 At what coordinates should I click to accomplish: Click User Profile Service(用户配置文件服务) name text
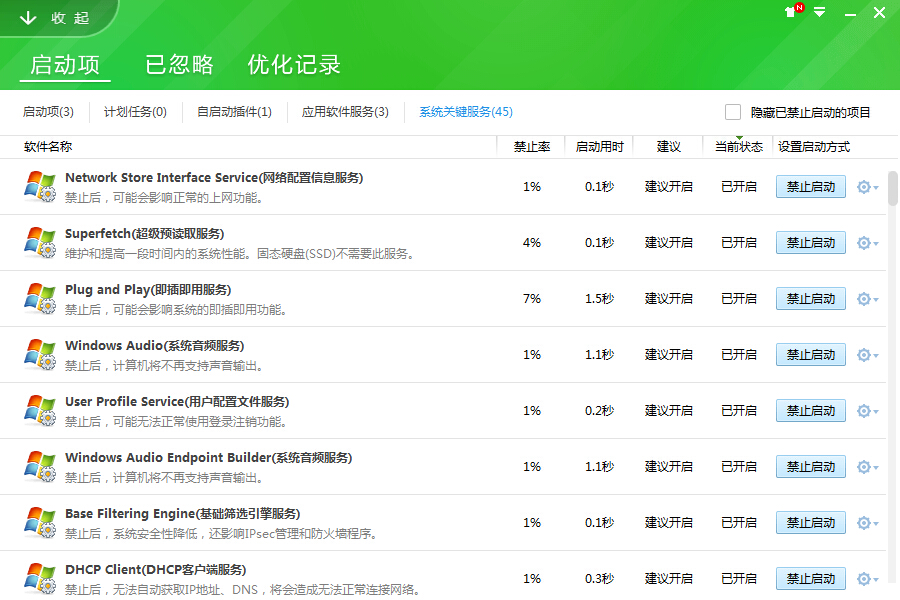pyautogui.click(x=177, y=401)
